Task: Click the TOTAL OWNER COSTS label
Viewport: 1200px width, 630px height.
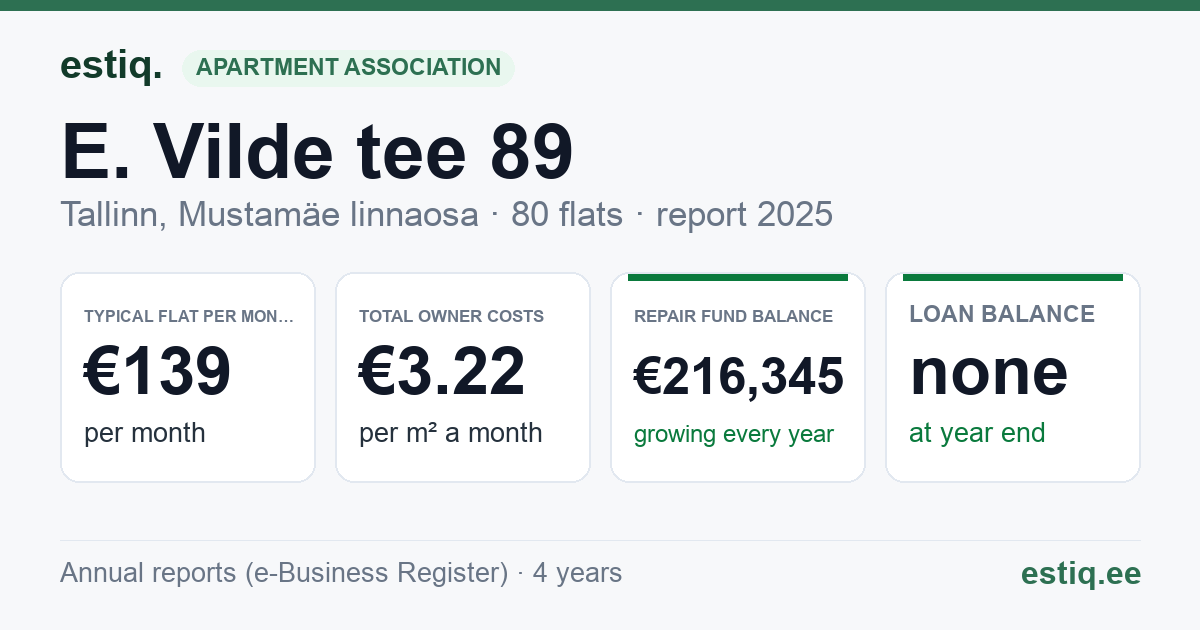Action: (x=451, y=317)
